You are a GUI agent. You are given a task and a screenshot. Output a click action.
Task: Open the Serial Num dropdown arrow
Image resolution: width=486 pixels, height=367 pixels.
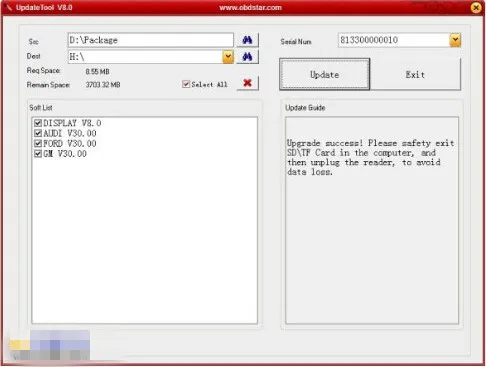[455, 40]
